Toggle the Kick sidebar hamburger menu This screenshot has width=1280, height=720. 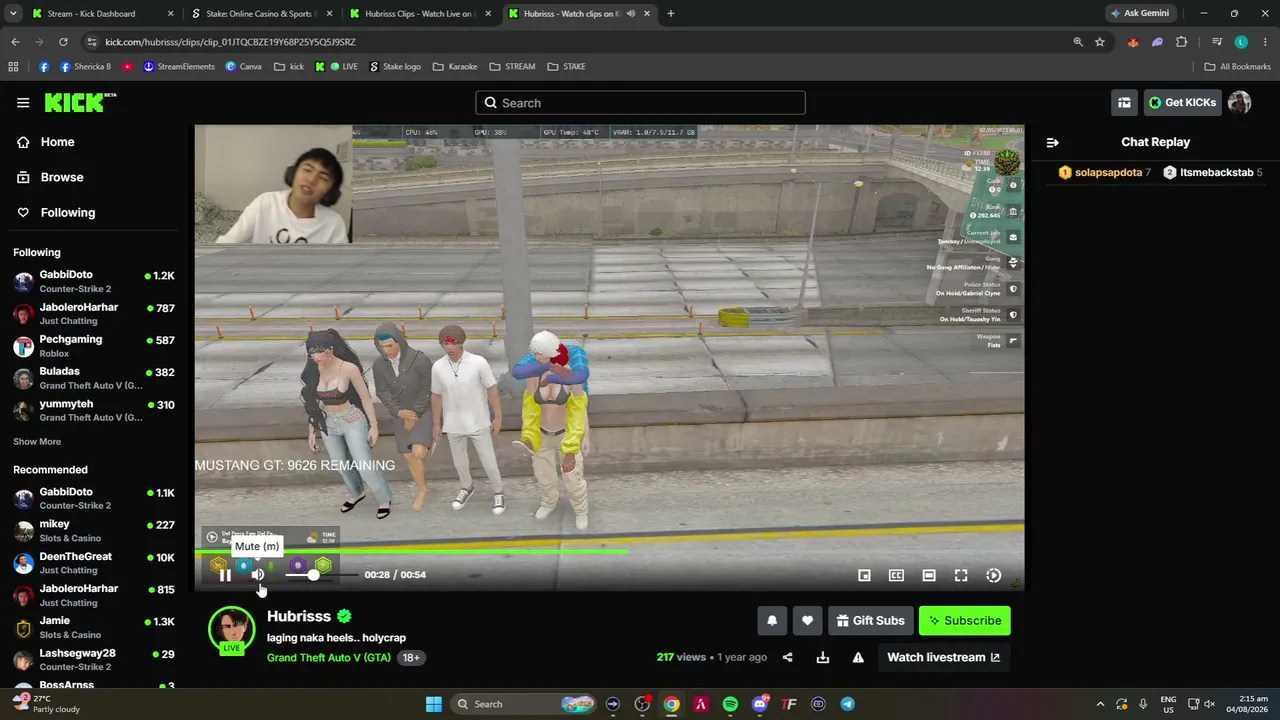(x=23, y=103)
